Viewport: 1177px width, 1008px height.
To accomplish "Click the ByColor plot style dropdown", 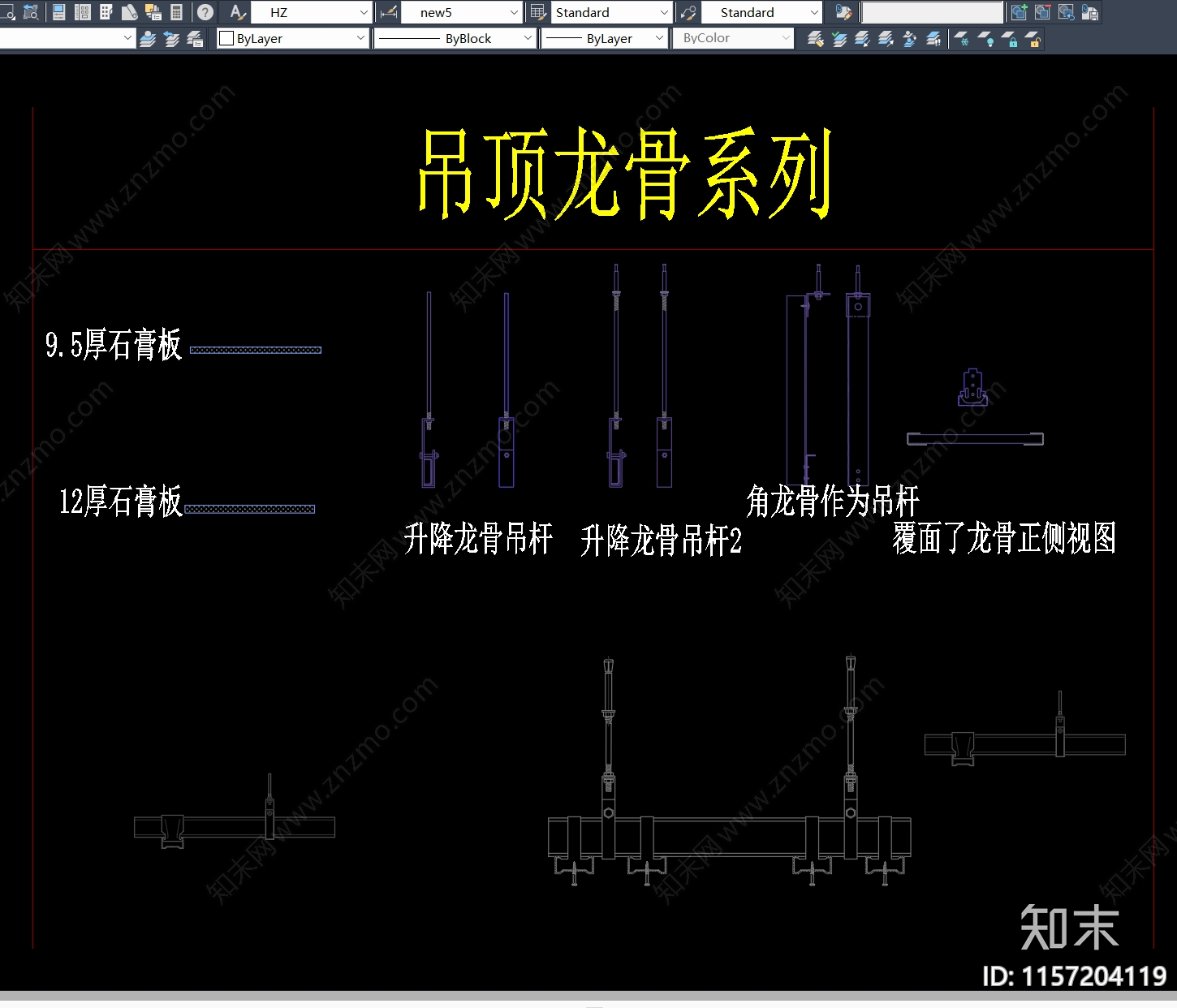I will pyautogui.click(x=733, y=38).
